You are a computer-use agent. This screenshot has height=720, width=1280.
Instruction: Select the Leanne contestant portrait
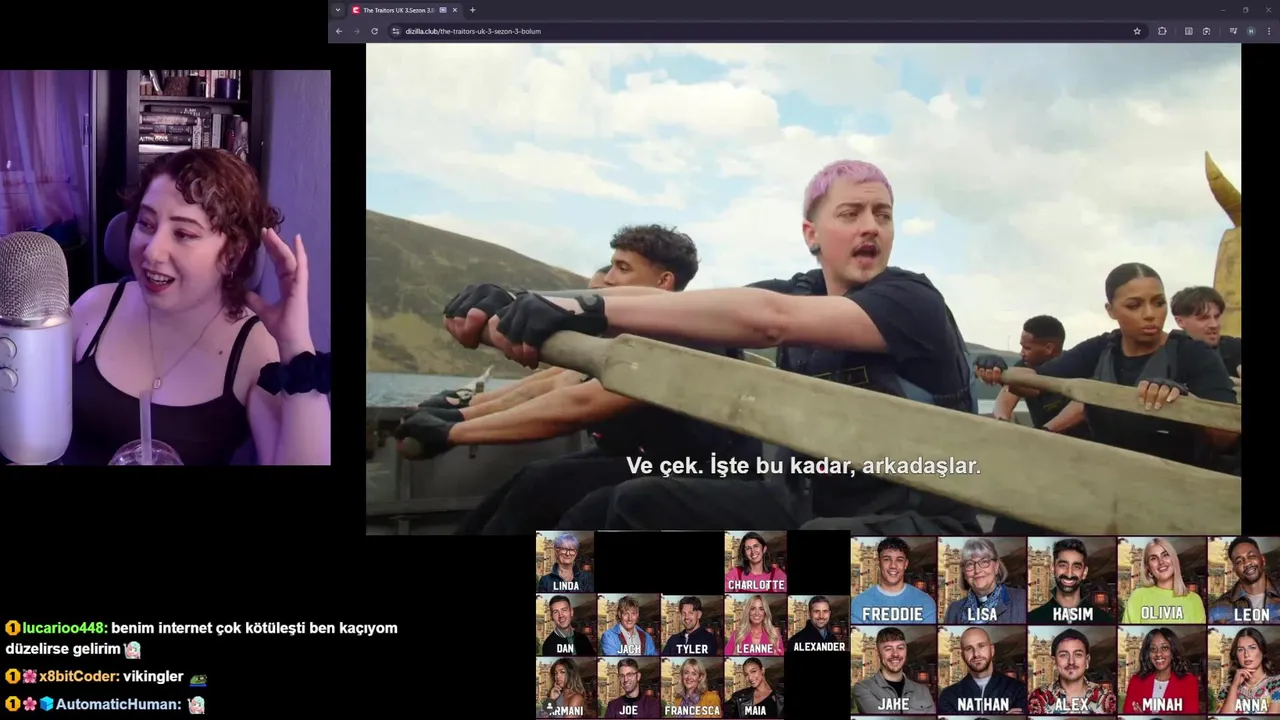pos(755,625)
